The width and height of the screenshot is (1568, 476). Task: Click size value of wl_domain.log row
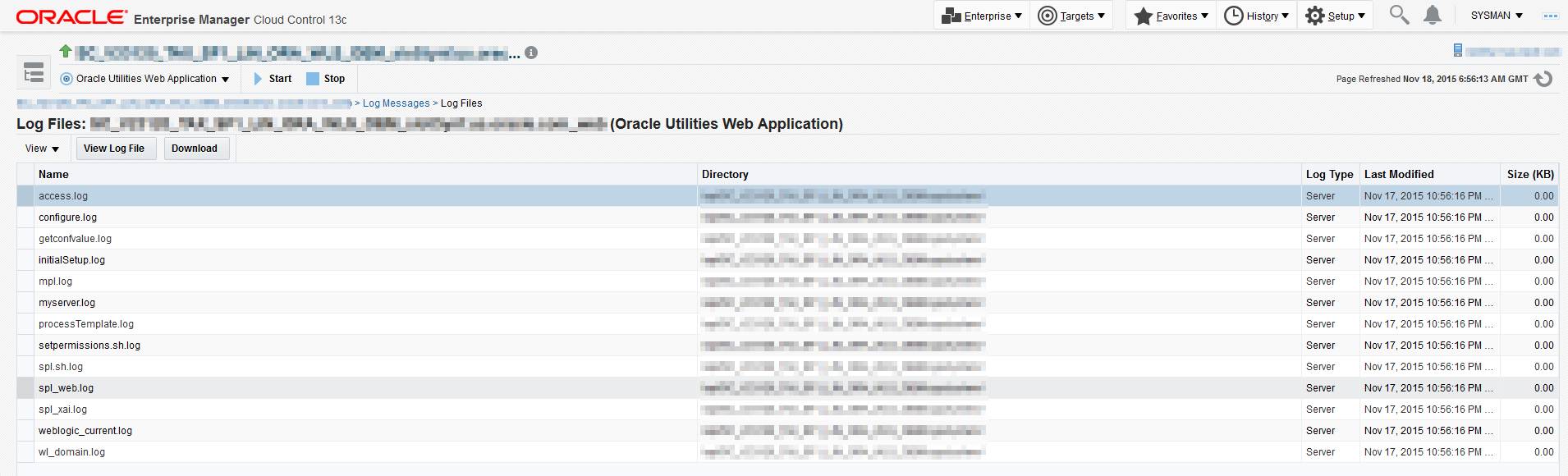(1543, 452)
